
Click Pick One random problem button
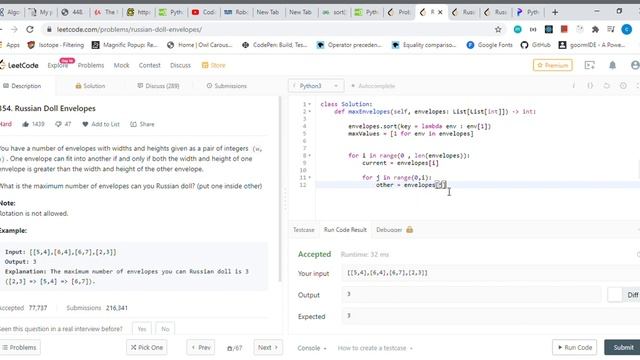pyautogui.click(x=147, y=347)
